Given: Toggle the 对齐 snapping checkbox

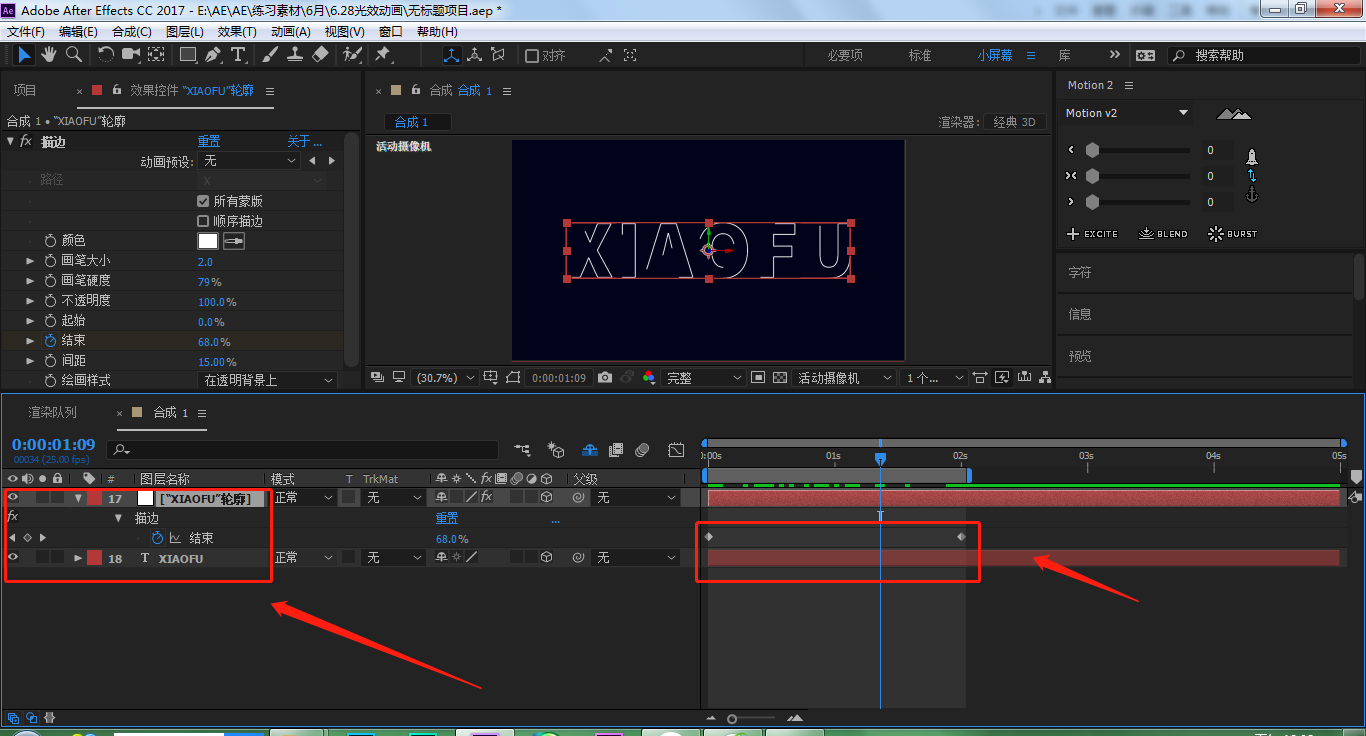Looking at the screenshot, I should point(532,56).
